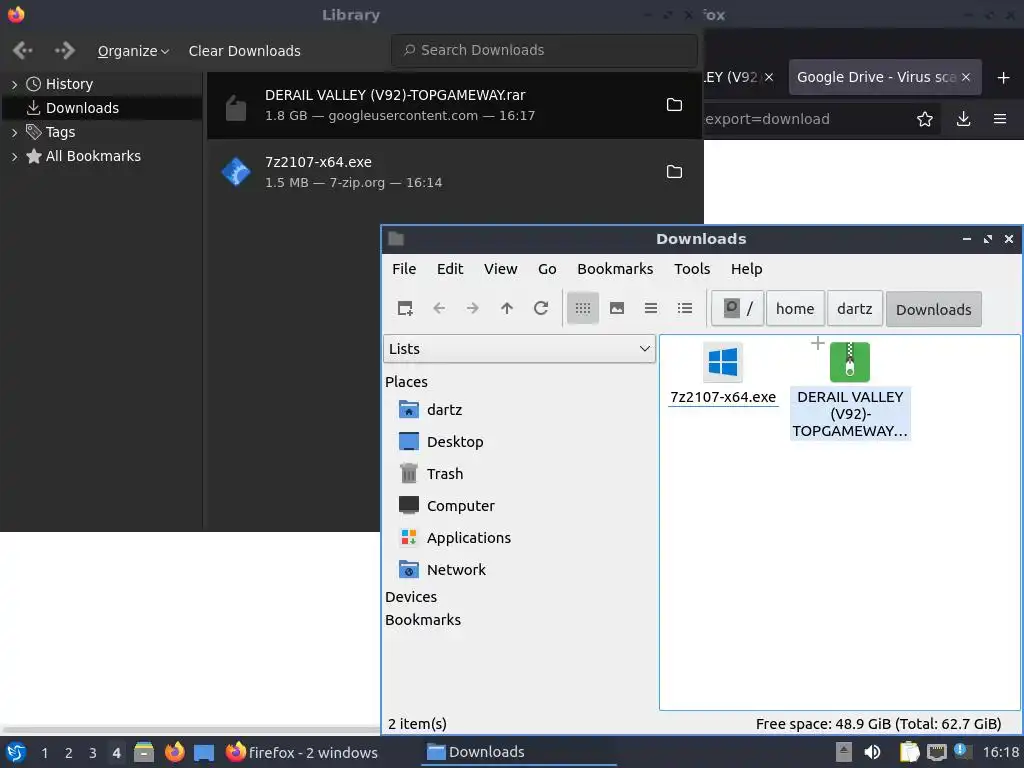1024x768 pixels.
Task: Switch to workspace 1
Action: point(44,753)
